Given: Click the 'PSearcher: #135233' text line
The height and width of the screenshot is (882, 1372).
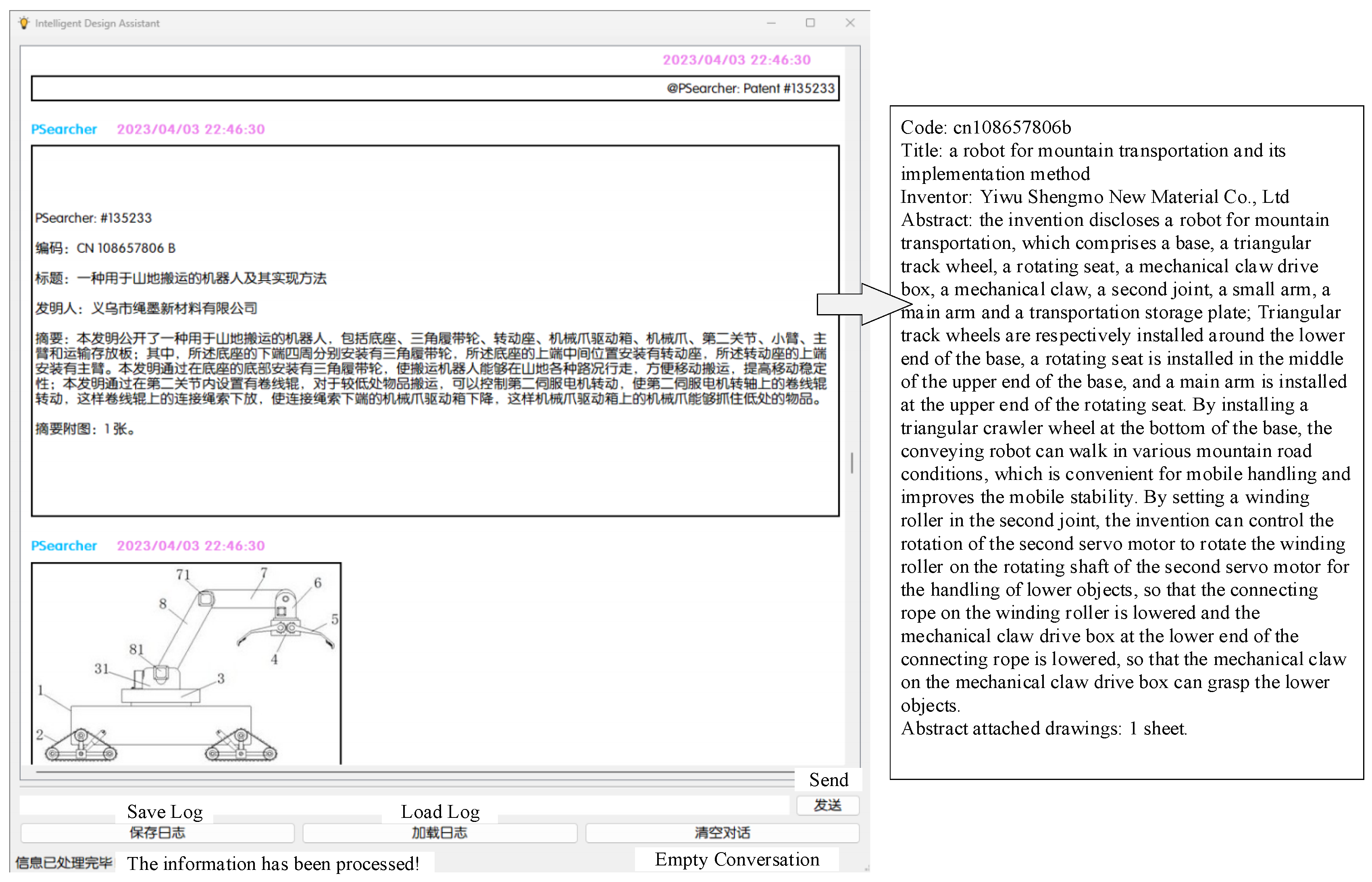Looking at the screenshot, I should (93, 218).
